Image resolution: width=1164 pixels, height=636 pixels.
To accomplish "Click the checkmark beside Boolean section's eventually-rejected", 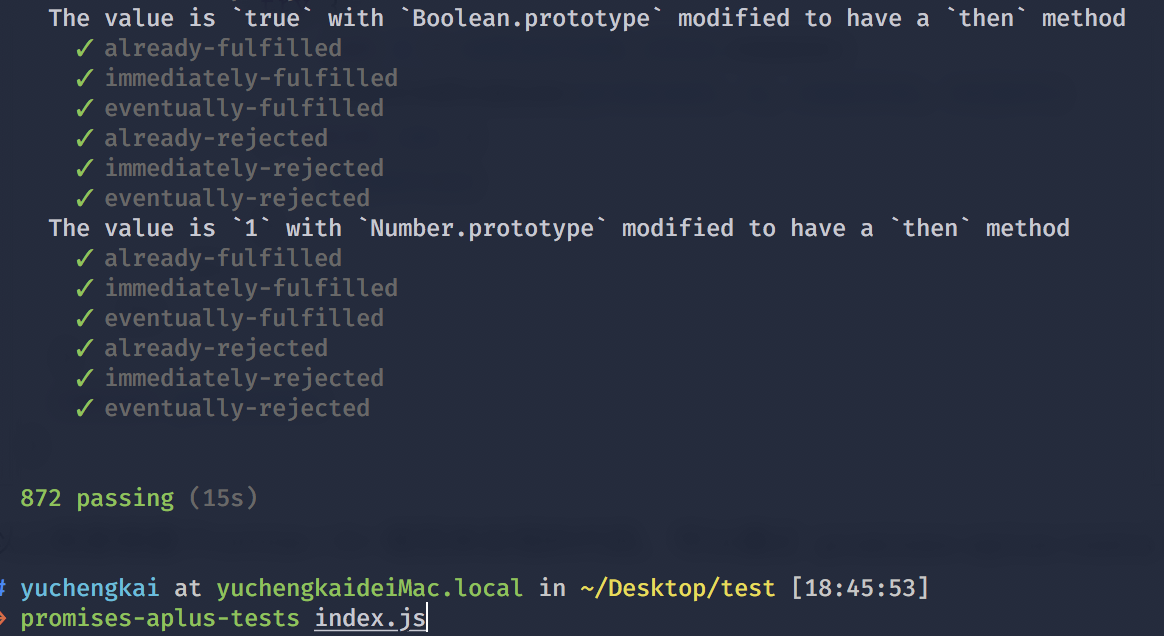I will (x=85, y=198).
